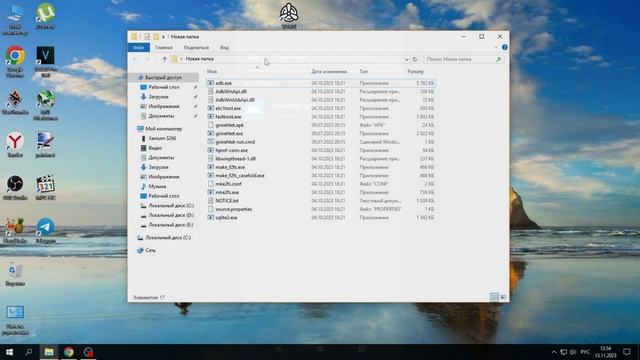This screenshot has height=360, width=640.
Task: Select Музыка in navigation pane
Action: [x=157, y=186]
